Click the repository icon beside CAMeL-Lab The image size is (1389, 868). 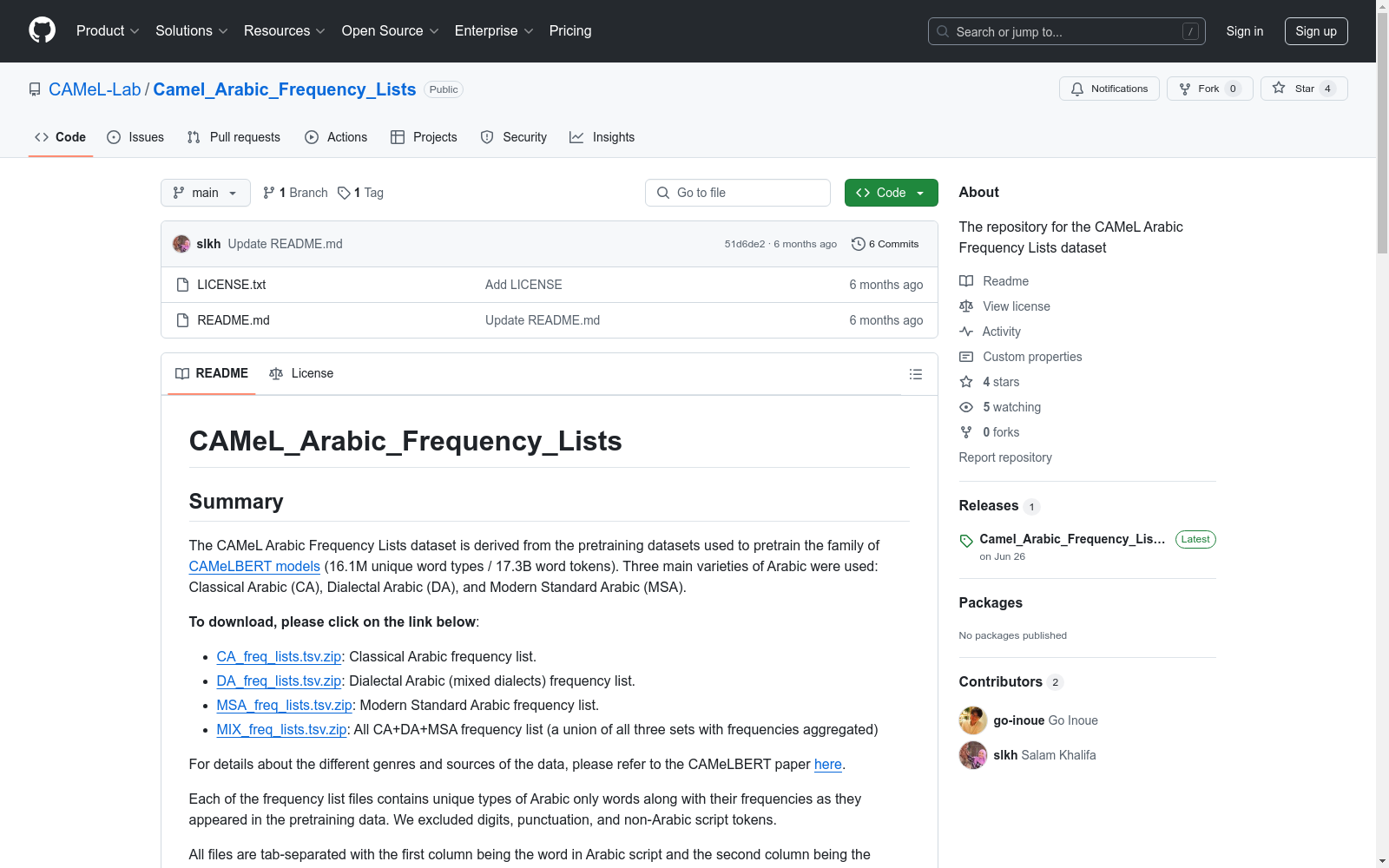[35, 89]
